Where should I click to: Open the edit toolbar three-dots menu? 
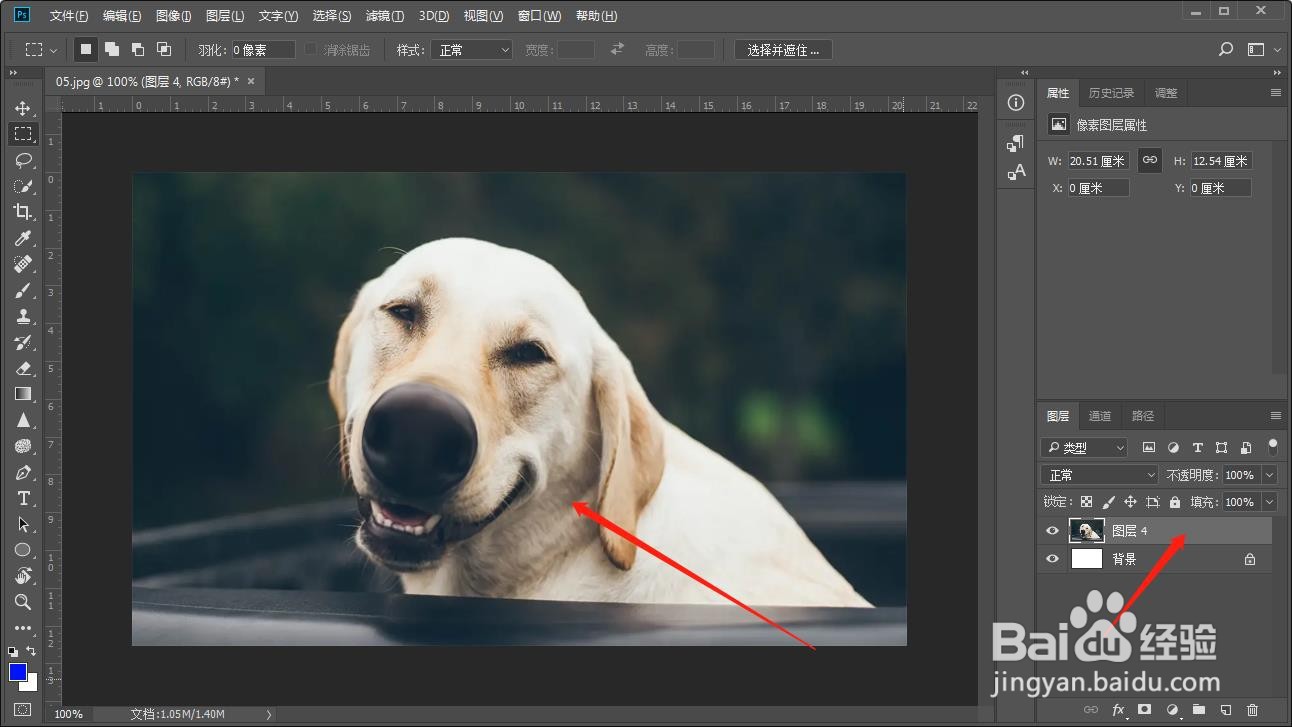point(23,629)
